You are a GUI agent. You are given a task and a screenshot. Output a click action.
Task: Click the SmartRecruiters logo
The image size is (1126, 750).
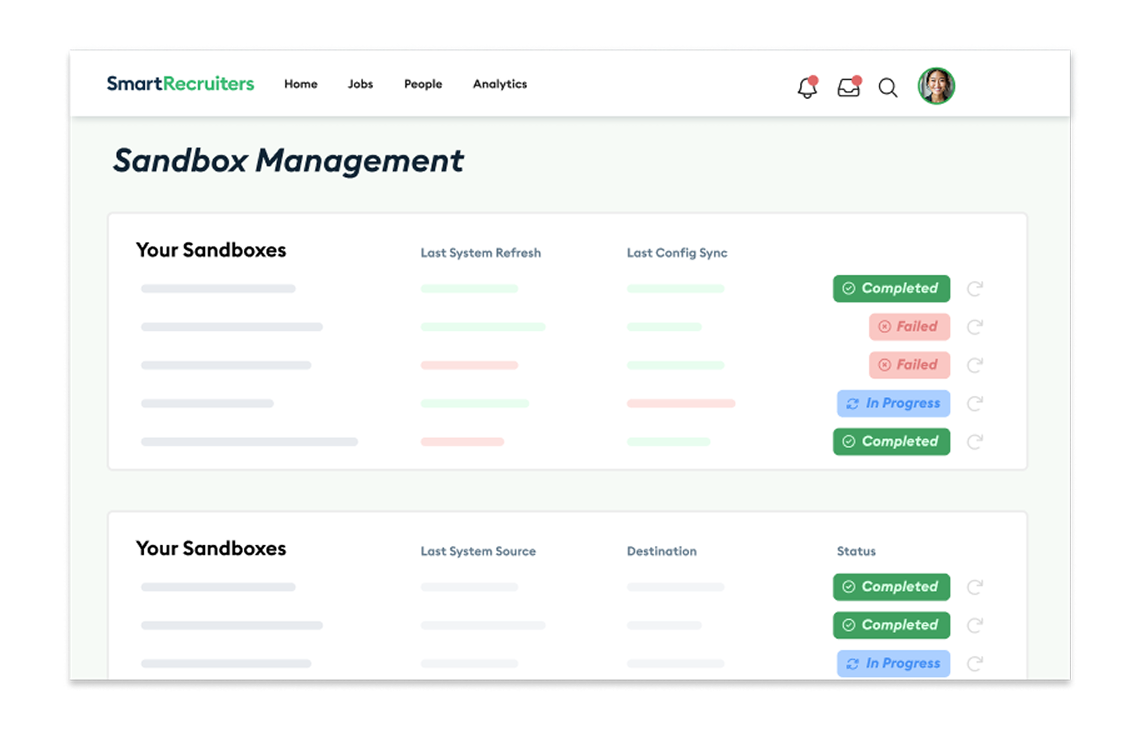[x=180, y=84]
